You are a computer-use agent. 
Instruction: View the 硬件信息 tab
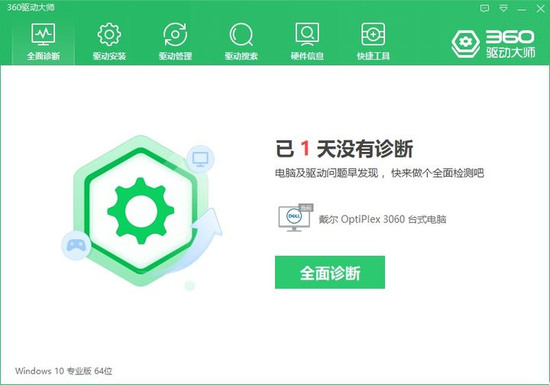(x=307, y=41)
